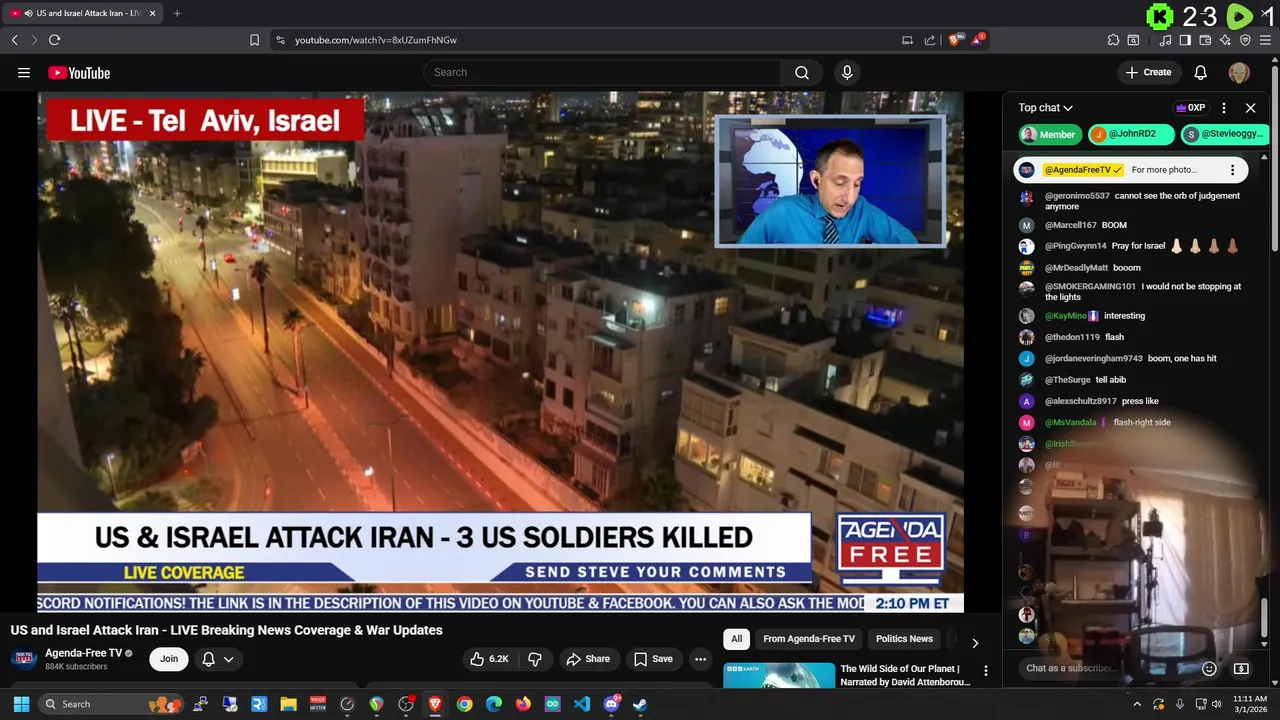Save the video to a playlist
This screenshot has width=1280, height=720.
click(x=653, y=659)
